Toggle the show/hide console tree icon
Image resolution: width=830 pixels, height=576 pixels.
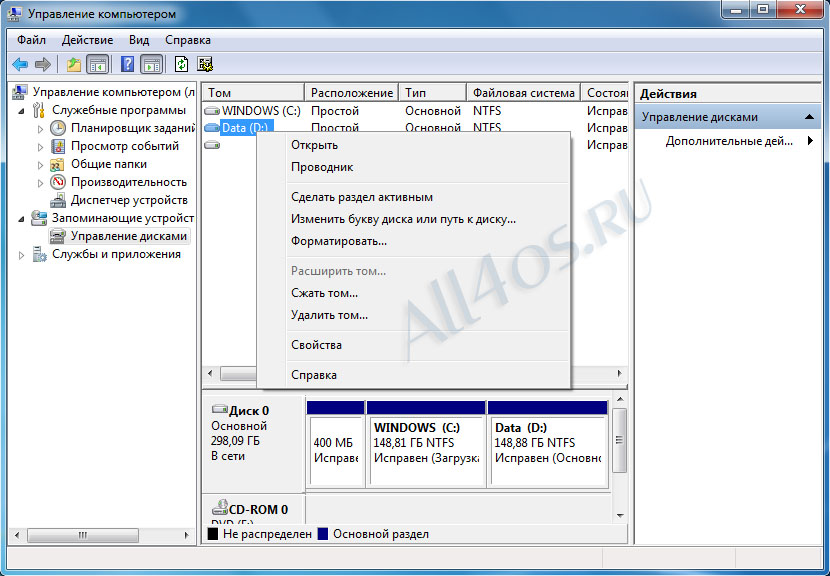coord(98,65)
